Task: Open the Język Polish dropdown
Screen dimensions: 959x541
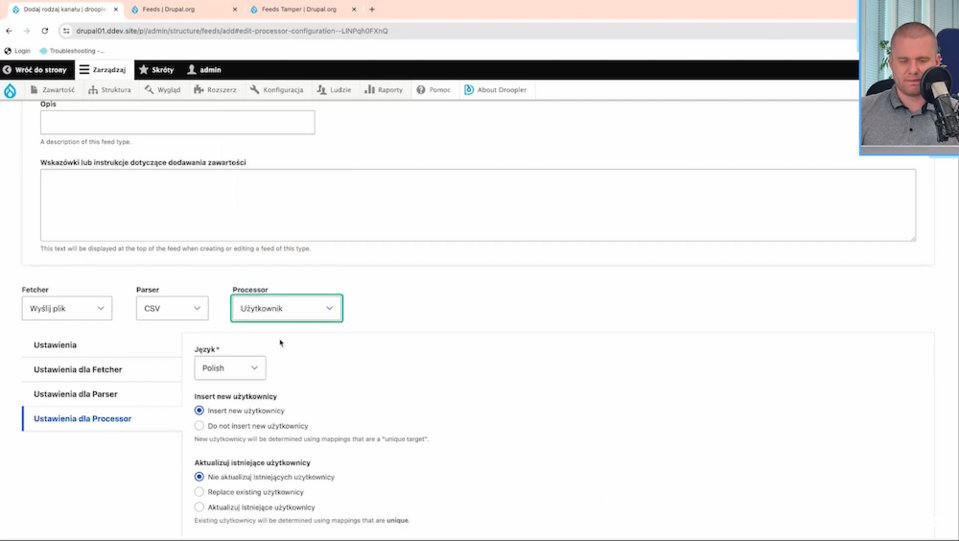Action: 230,368
